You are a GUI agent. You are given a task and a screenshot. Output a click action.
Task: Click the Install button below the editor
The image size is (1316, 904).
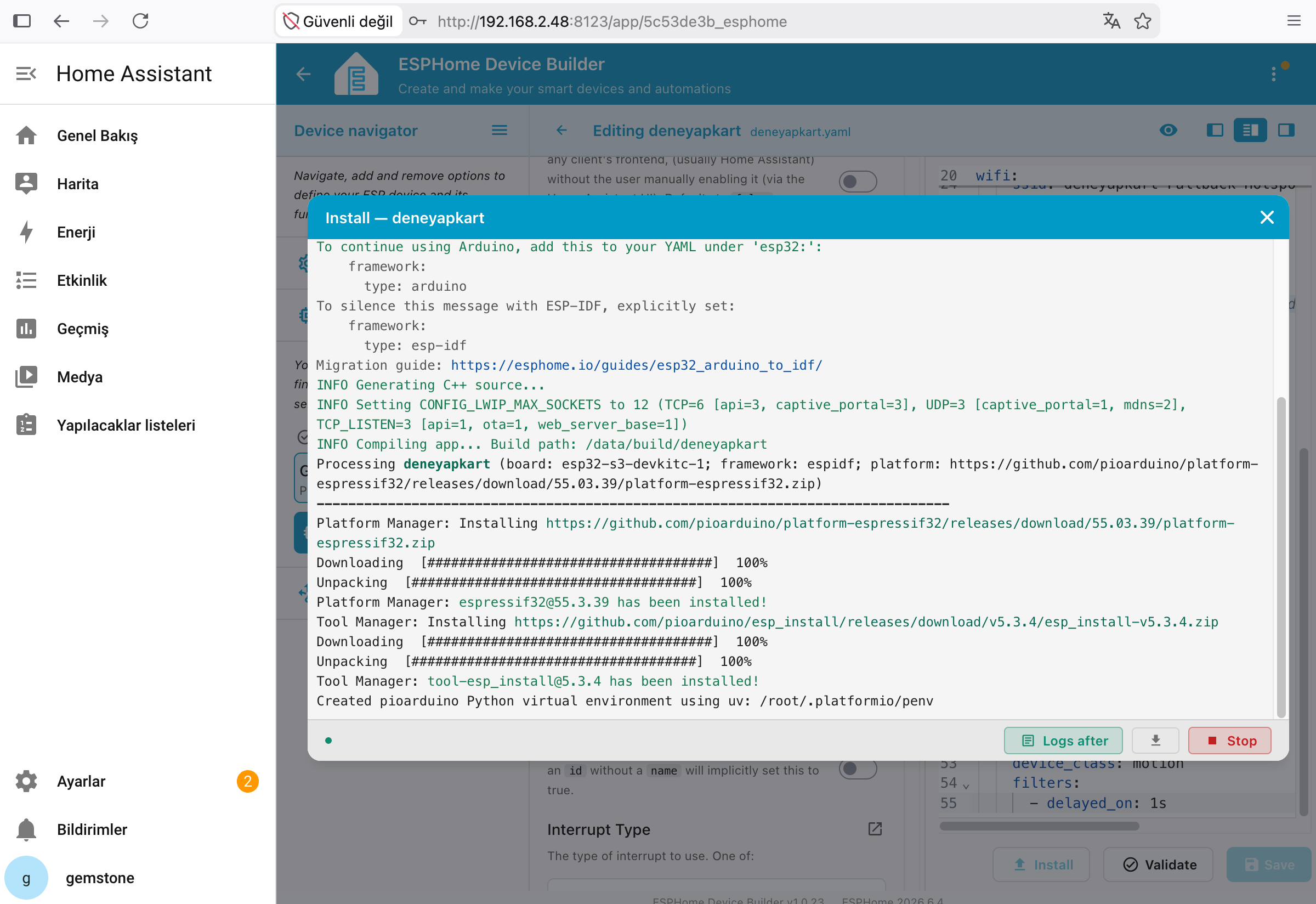(x=1041, y=865)
